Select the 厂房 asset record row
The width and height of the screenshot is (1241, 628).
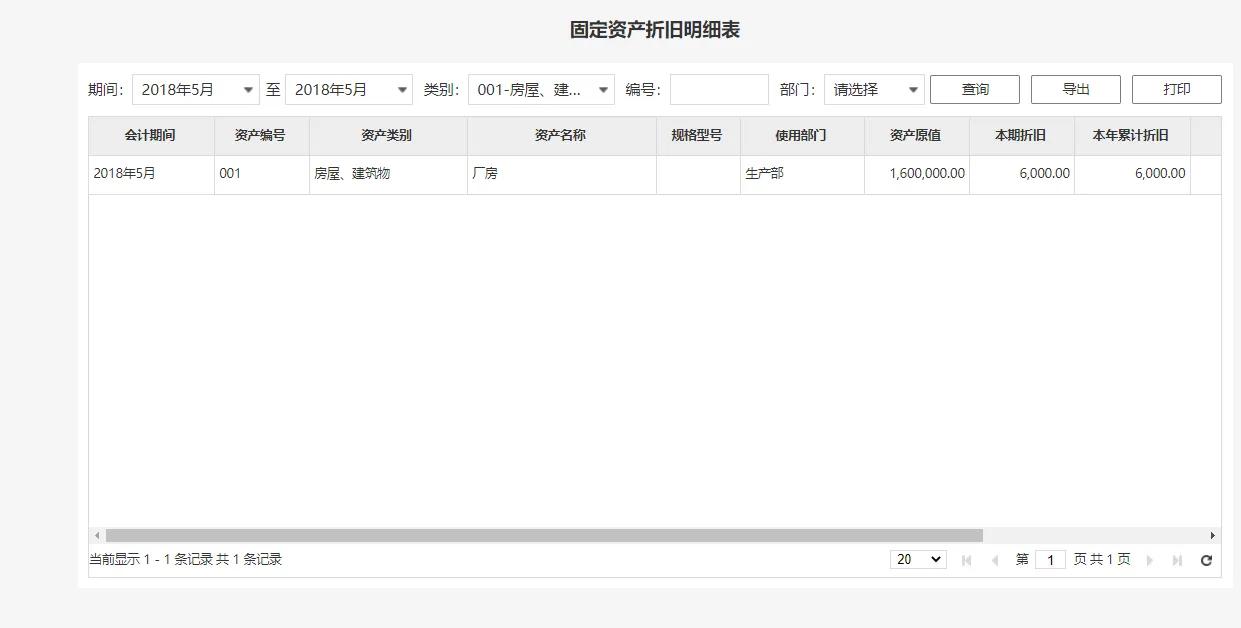pyautogui.click(x=560, y=172)
